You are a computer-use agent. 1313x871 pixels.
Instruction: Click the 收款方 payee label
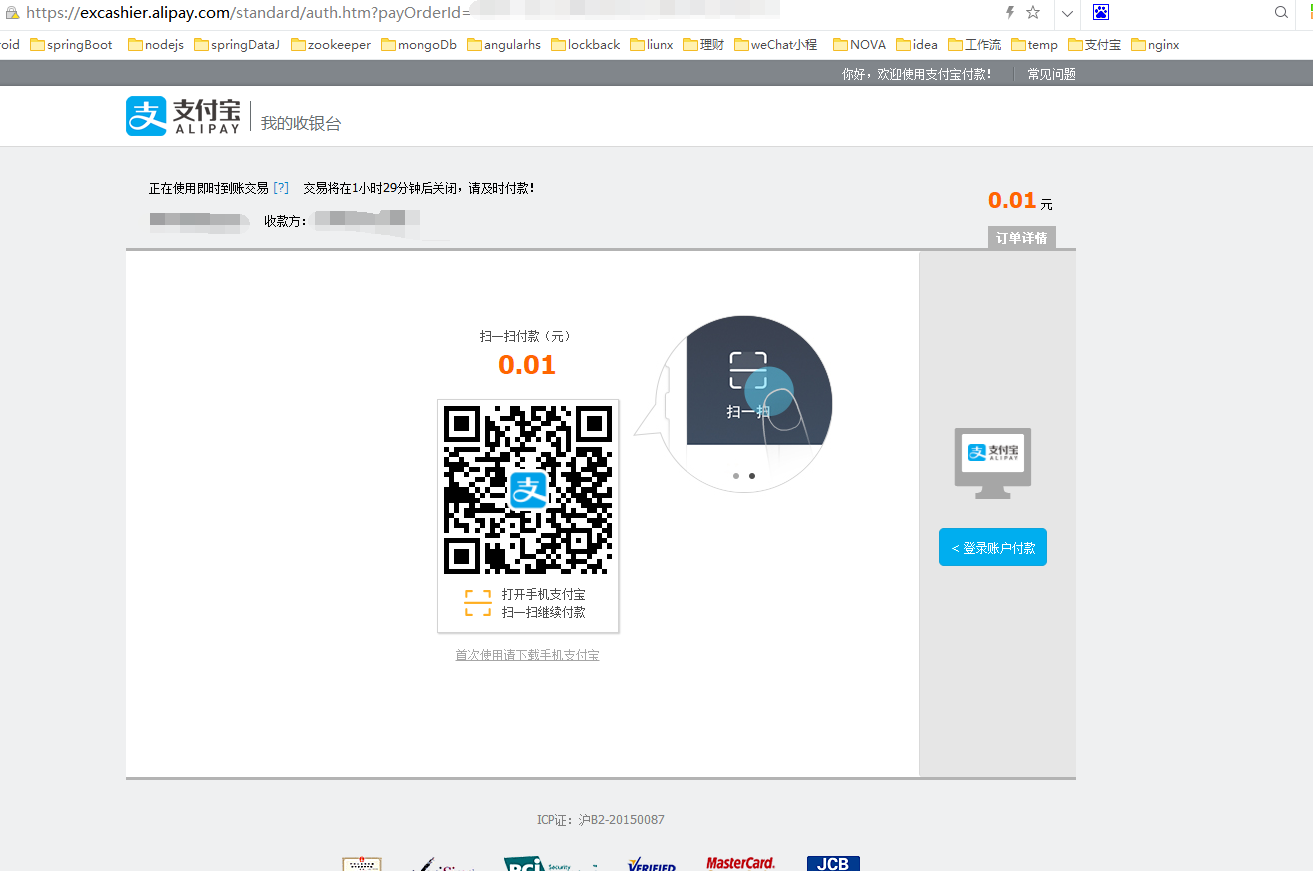tap(285, 220)
